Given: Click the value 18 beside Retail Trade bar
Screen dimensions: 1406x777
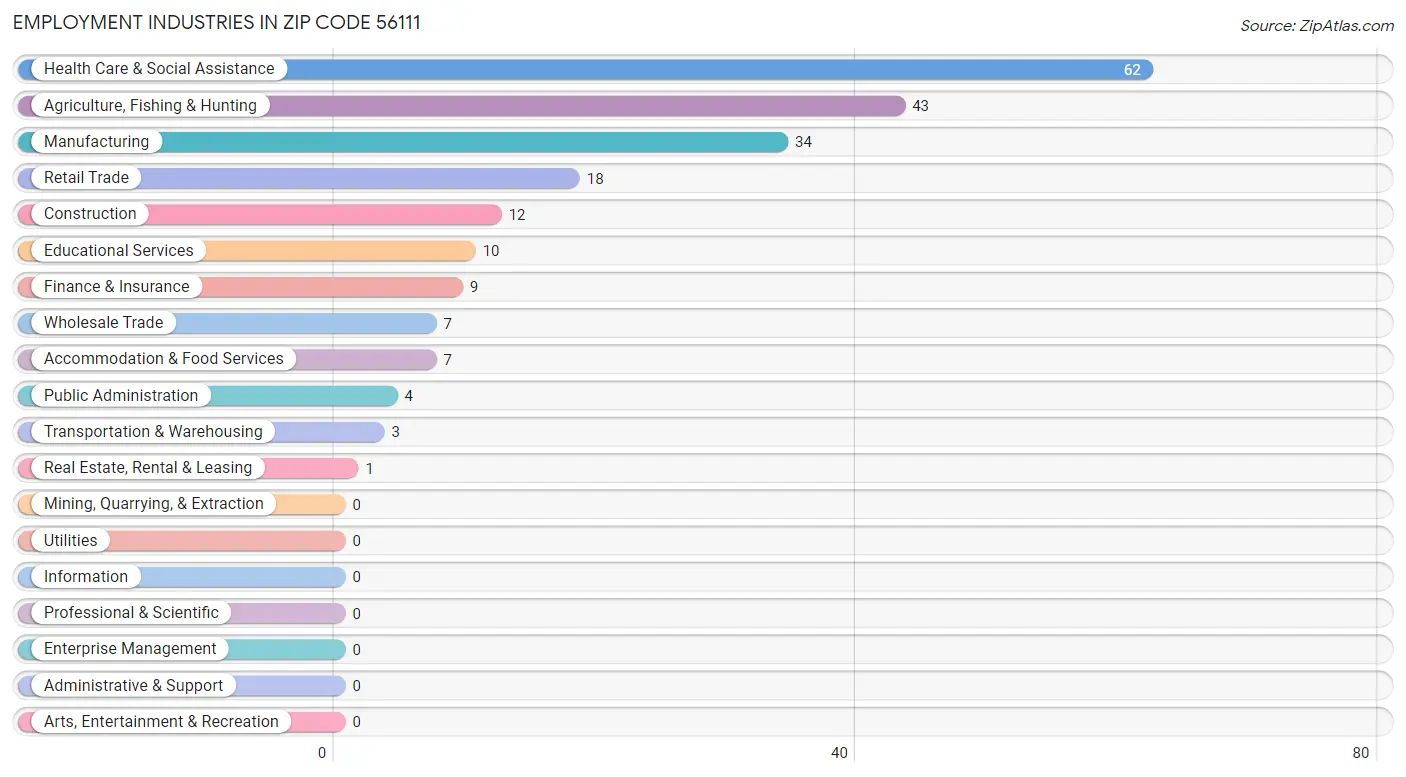Looking at the screenshot, I should coord(595,179).
